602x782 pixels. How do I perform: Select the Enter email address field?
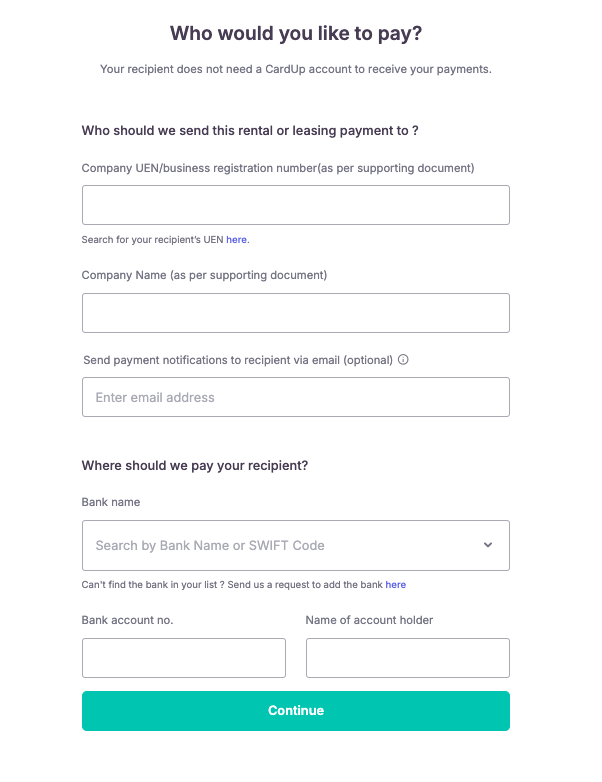pos(295,397)
